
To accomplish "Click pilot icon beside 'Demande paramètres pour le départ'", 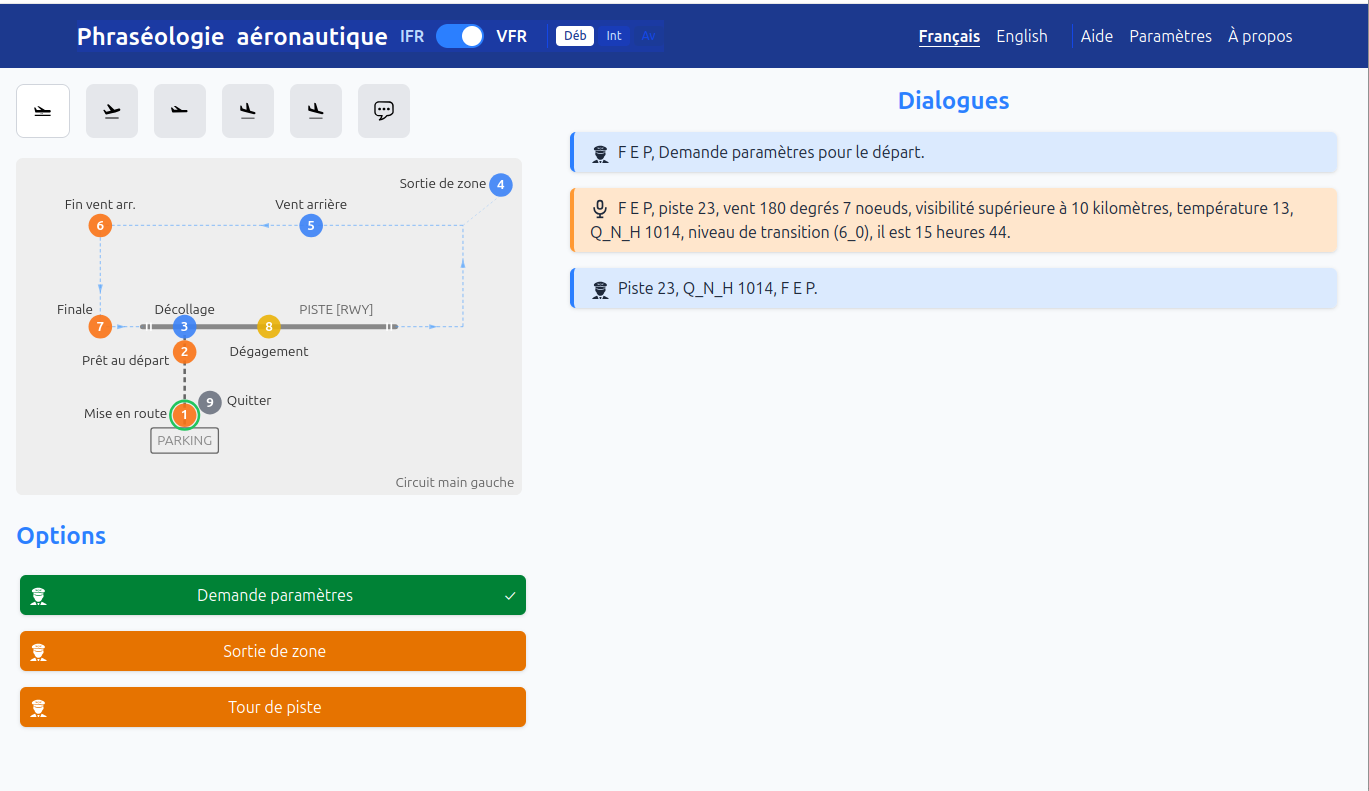I will coord(600,153).
